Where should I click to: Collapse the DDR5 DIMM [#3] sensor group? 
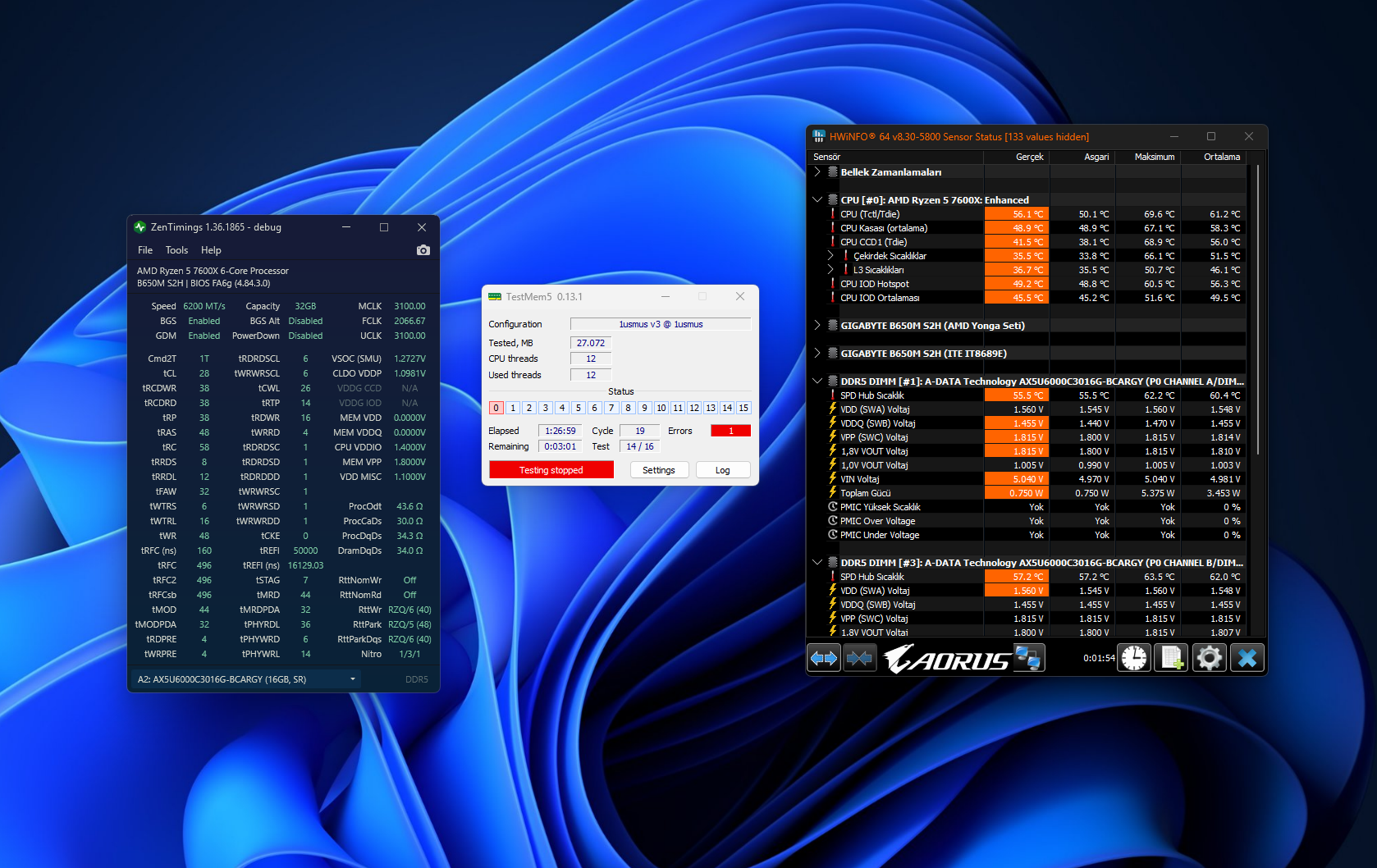click(817, 563)
